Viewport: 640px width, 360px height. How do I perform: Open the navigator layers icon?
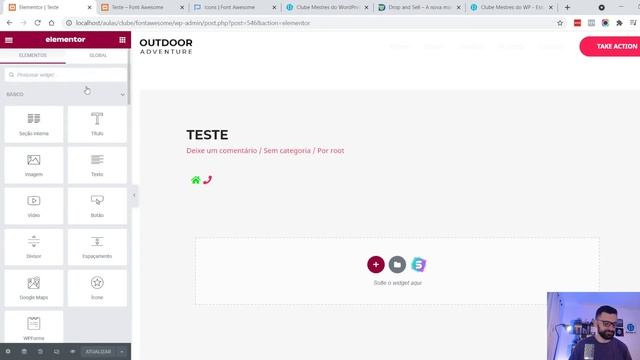pos(24,351)
